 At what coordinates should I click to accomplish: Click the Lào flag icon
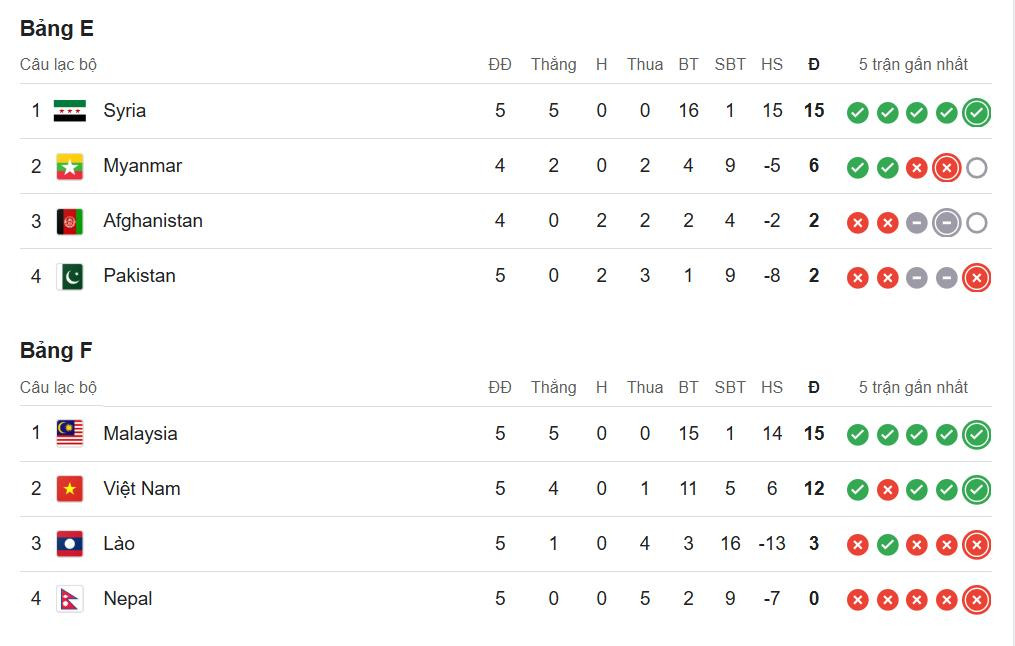[70, 544]
